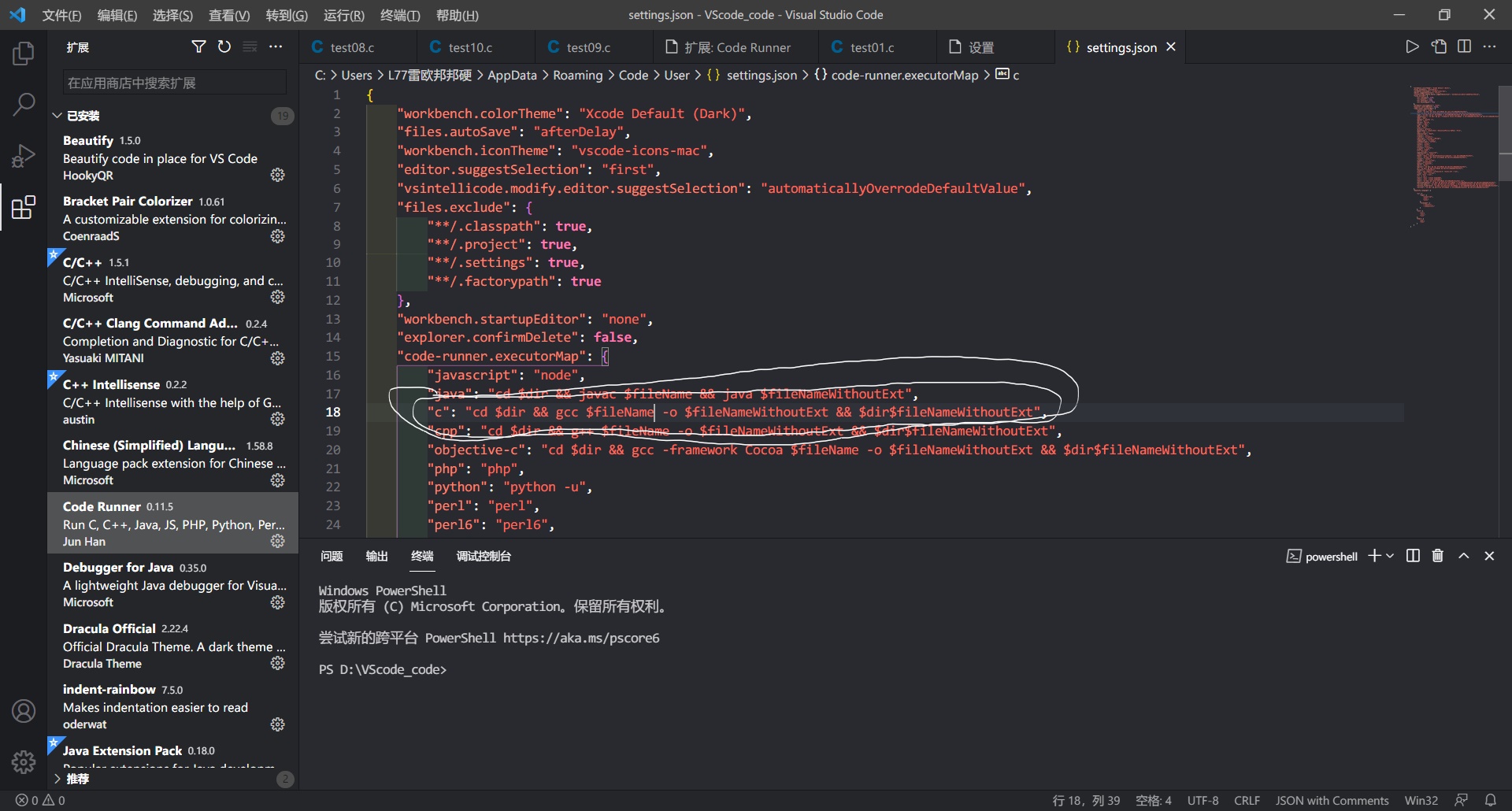Open editor more actions ellipsis

click(x=1489, y=47)
